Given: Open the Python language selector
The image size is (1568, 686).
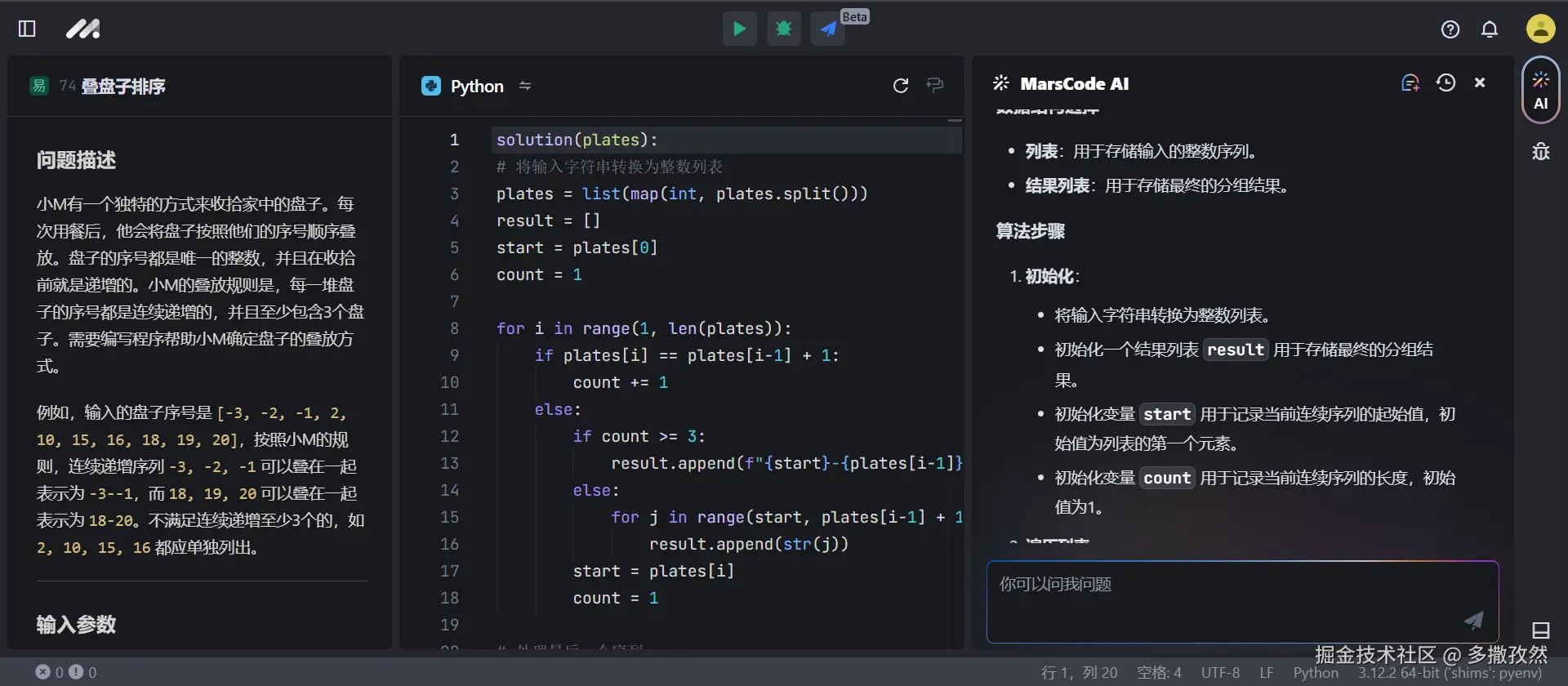Looking at the screenshot, I should [477, 86].
